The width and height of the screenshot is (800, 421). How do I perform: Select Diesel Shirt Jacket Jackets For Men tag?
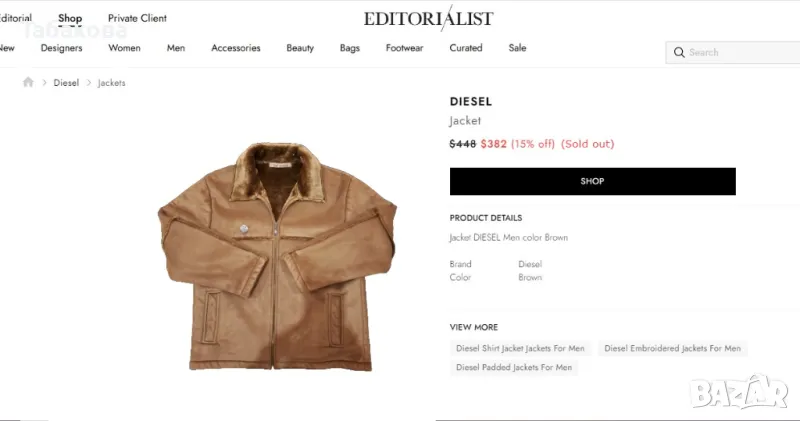coord(520,349)
